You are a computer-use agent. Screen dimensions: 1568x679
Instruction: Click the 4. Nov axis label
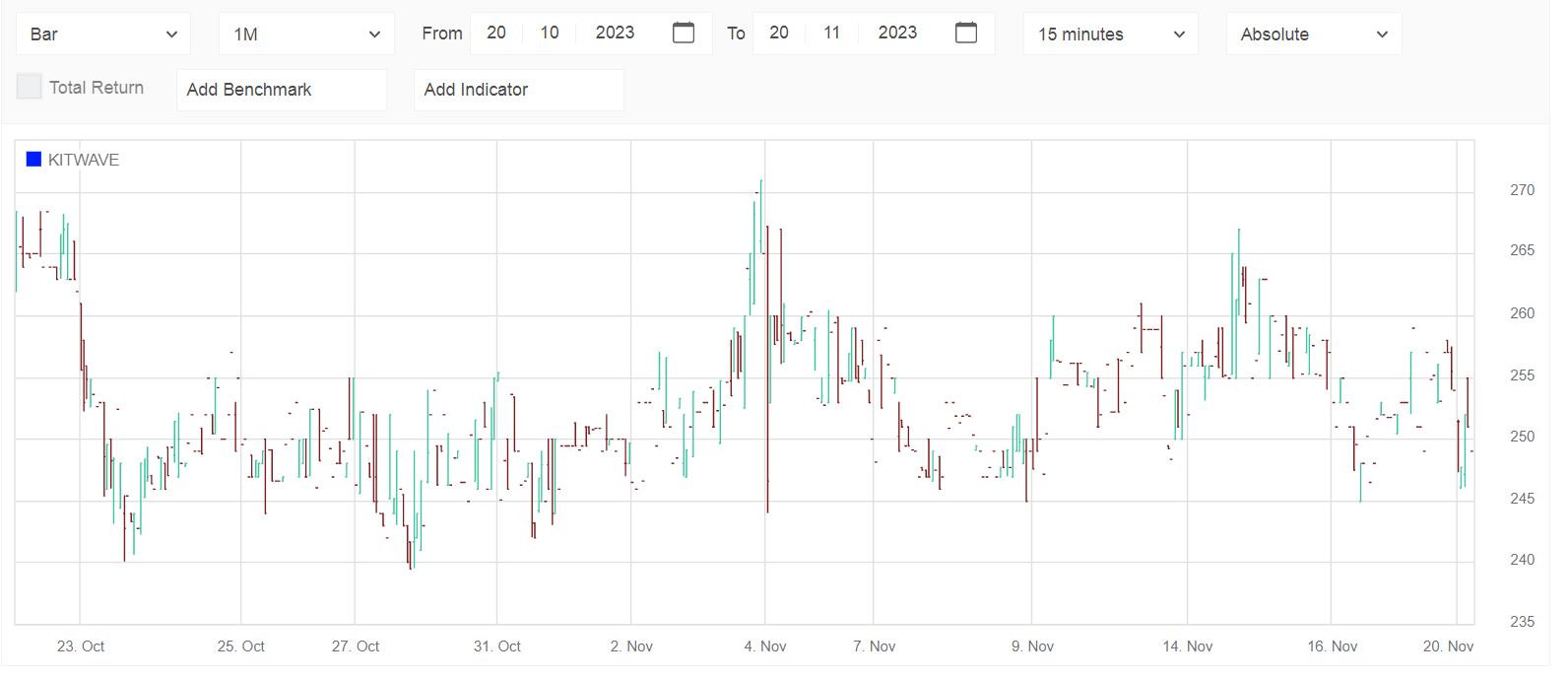pyautogui.click(x=765, y=646)
